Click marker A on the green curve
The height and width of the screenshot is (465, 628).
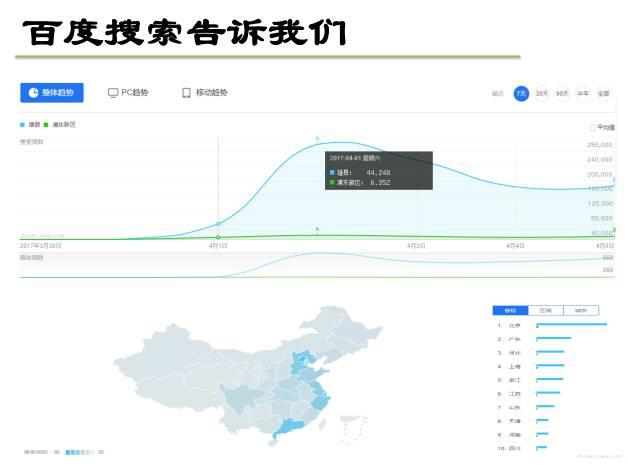[x=317, y=229]
